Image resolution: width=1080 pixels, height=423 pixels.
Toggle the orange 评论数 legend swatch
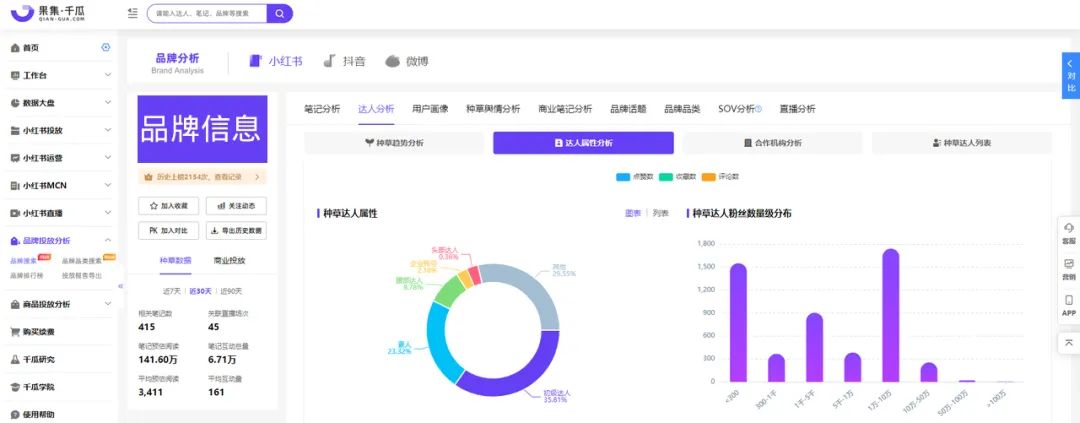tap(708, 177)
